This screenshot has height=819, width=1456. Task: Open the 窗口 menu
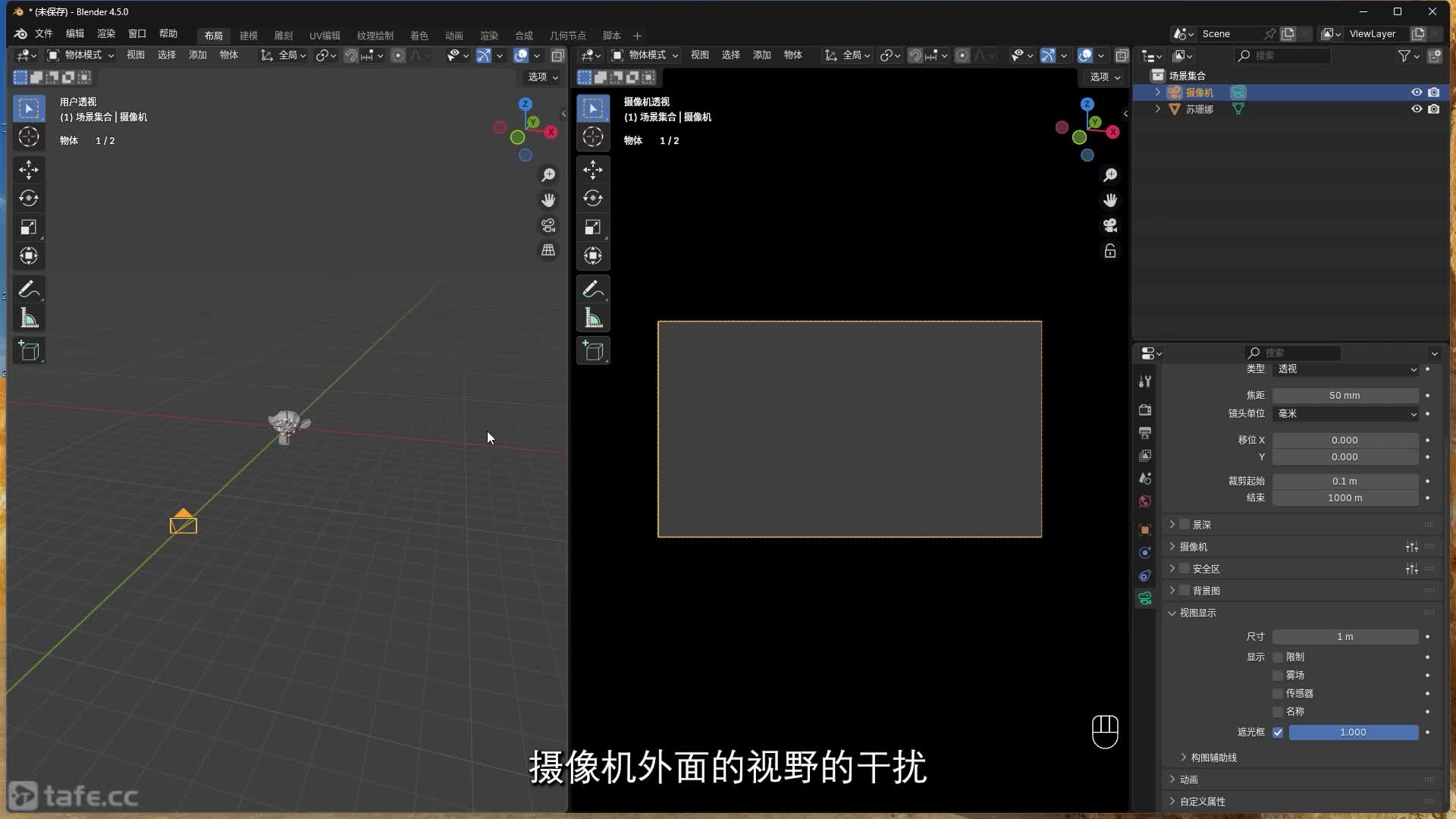[137, 34]
